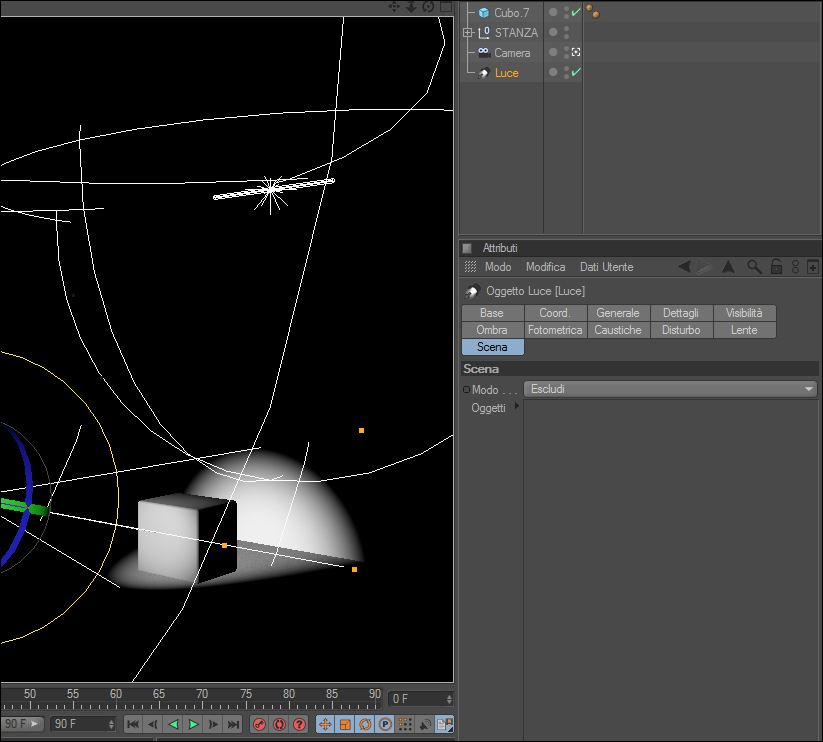Click the lock icon in Attributi toolbar
Viewport: 823px width, 742px height.
click(x=776, y=267)
